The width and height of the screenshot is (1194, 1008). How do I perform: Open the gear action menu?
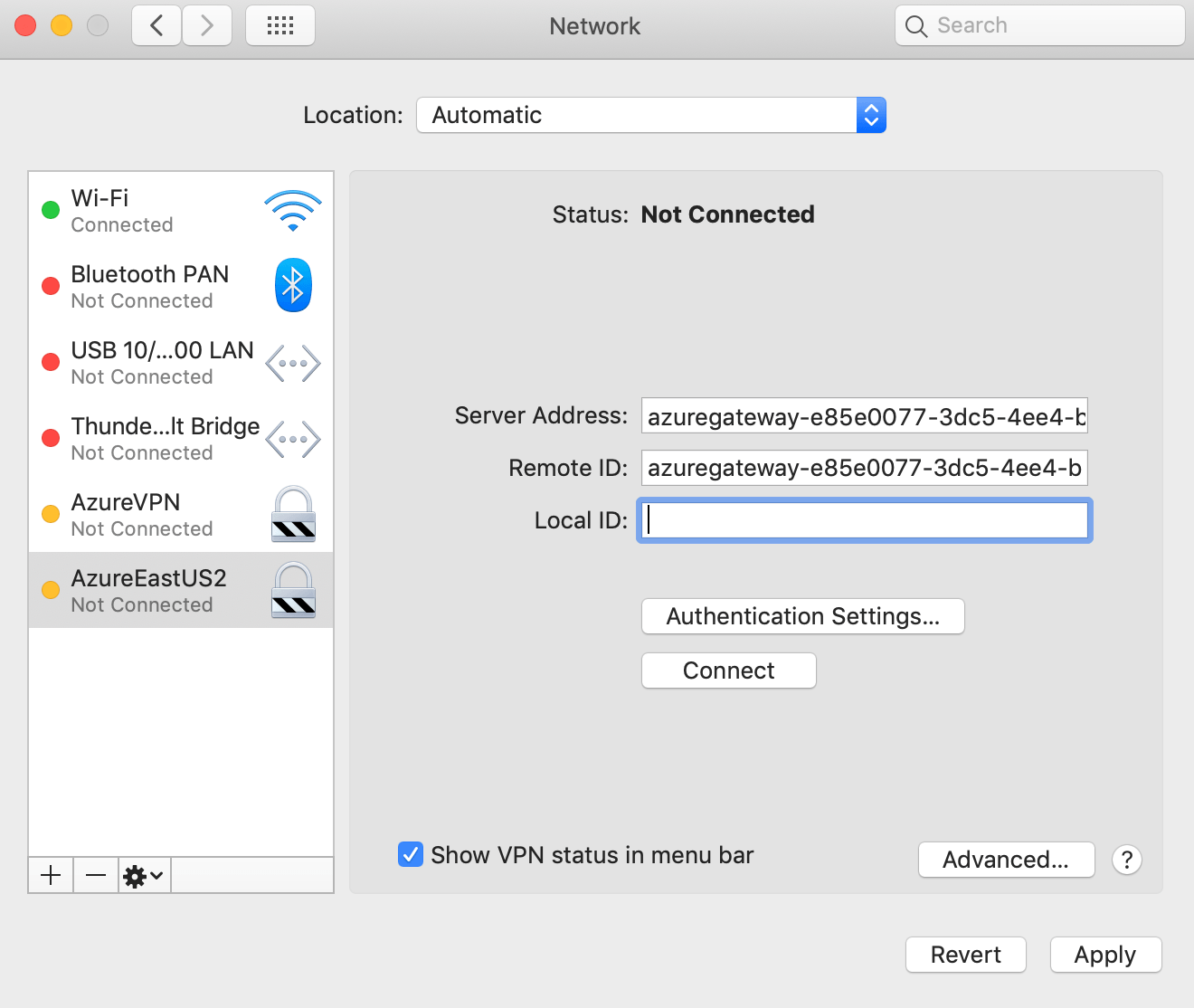(144, 875)
